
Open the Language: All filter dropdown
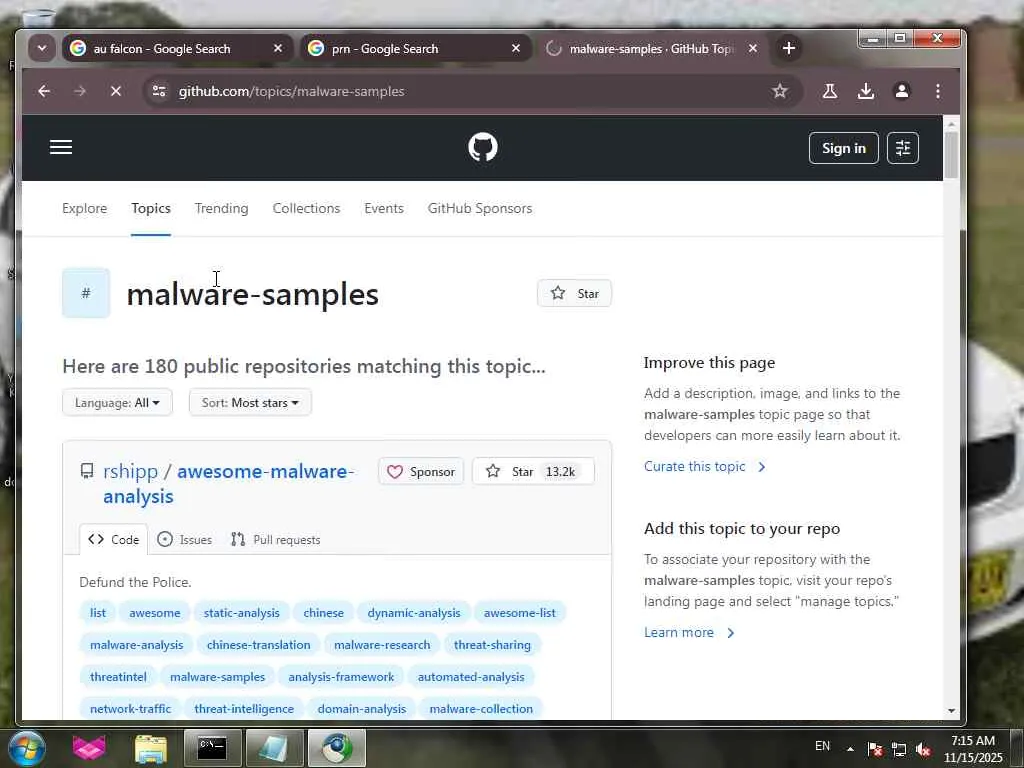(x=118, y=402)
